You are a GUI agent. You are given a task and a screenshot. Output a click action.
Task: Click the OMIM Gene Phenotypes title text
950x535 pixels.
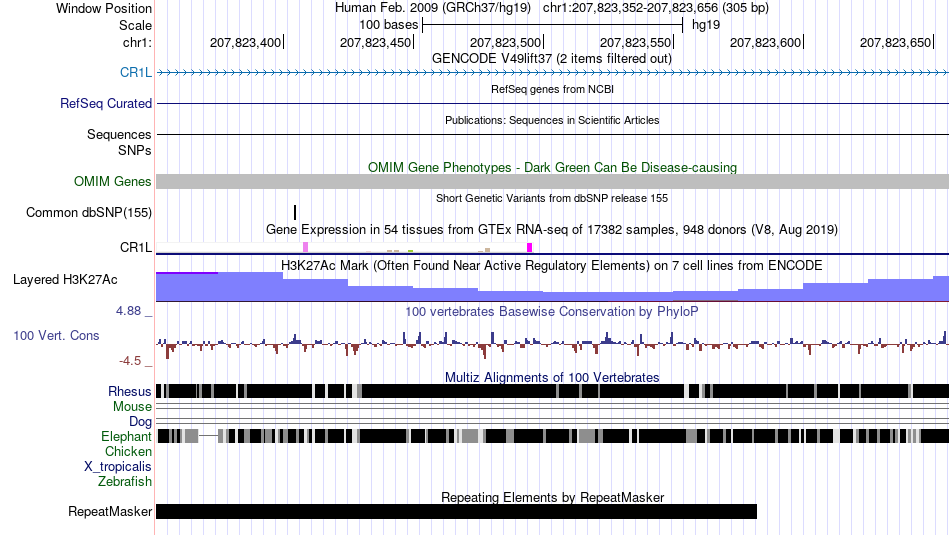552,167
